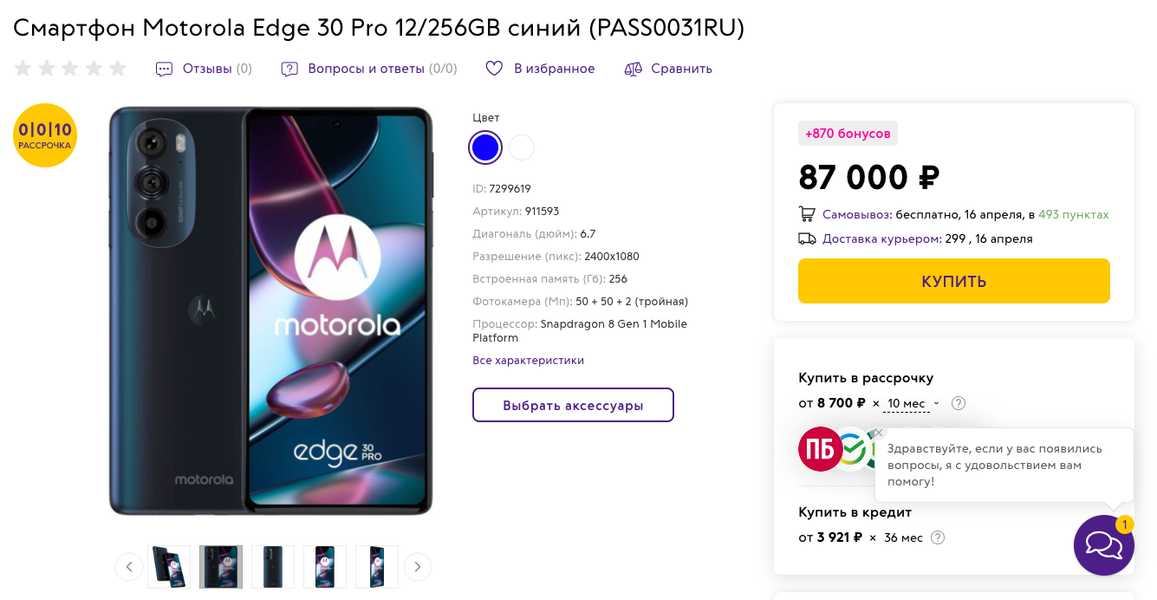
Task: Open the Все характеристики link
Action: tap(528, 360)
